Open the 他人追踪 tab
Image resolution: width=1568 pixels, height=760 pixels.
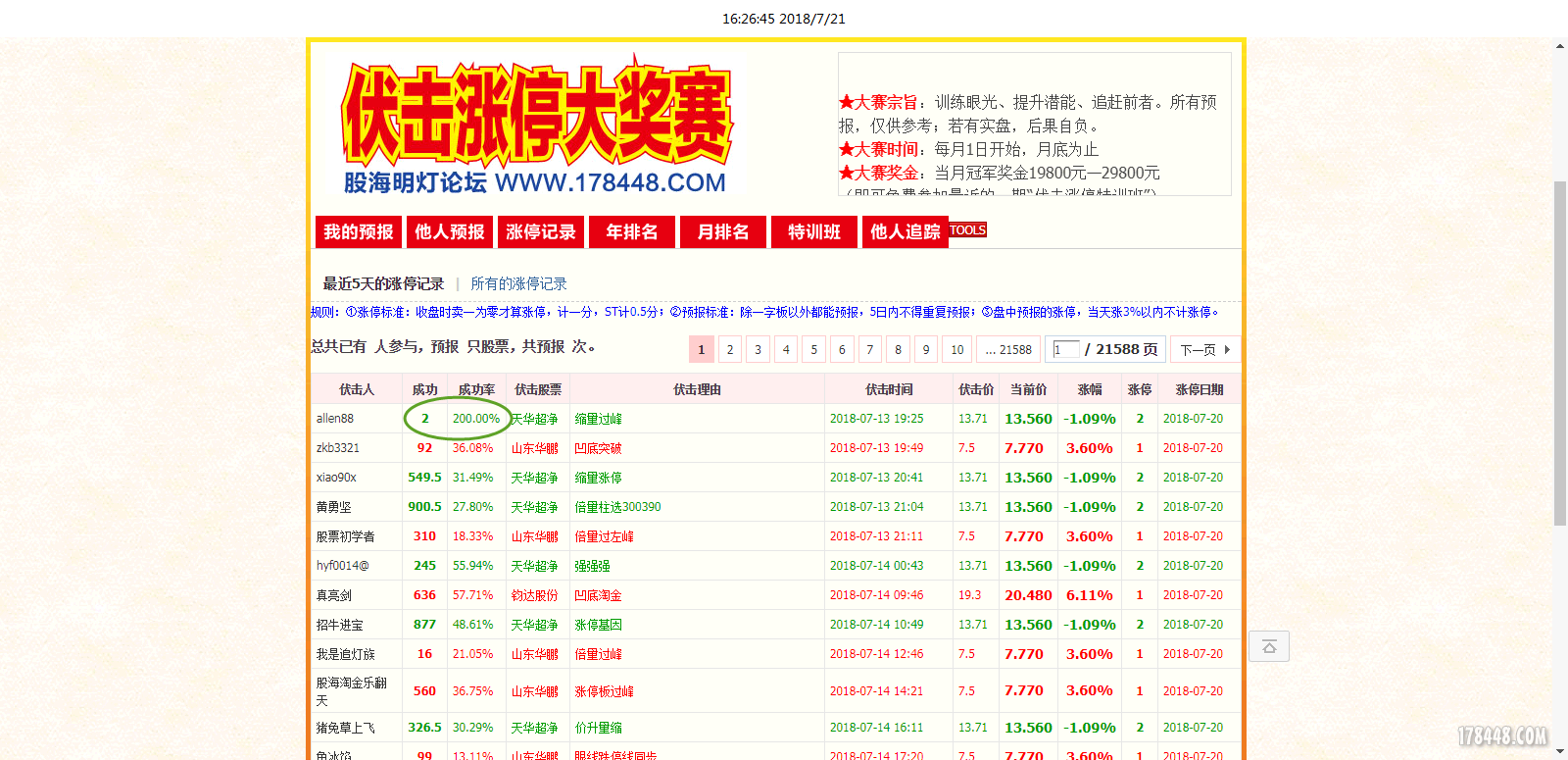(905, 232)
